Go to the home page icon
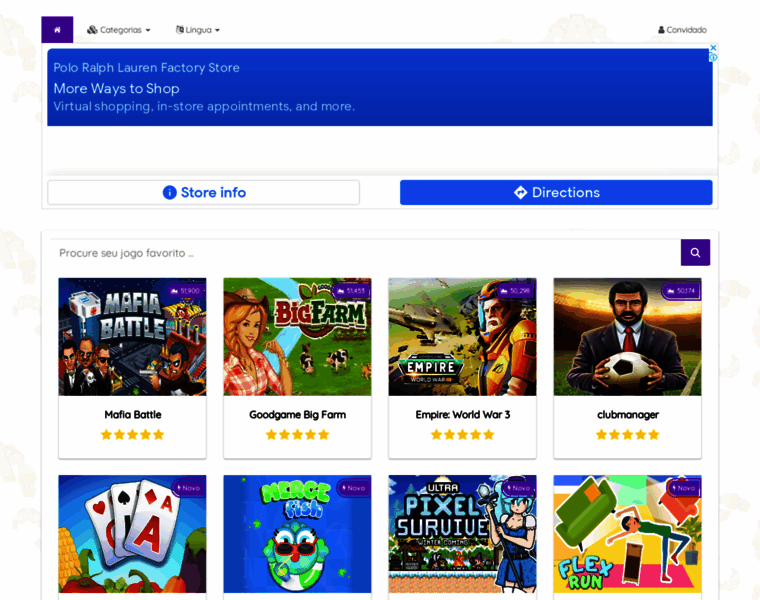This screenshot has height=600, width=760. [57, 30]
